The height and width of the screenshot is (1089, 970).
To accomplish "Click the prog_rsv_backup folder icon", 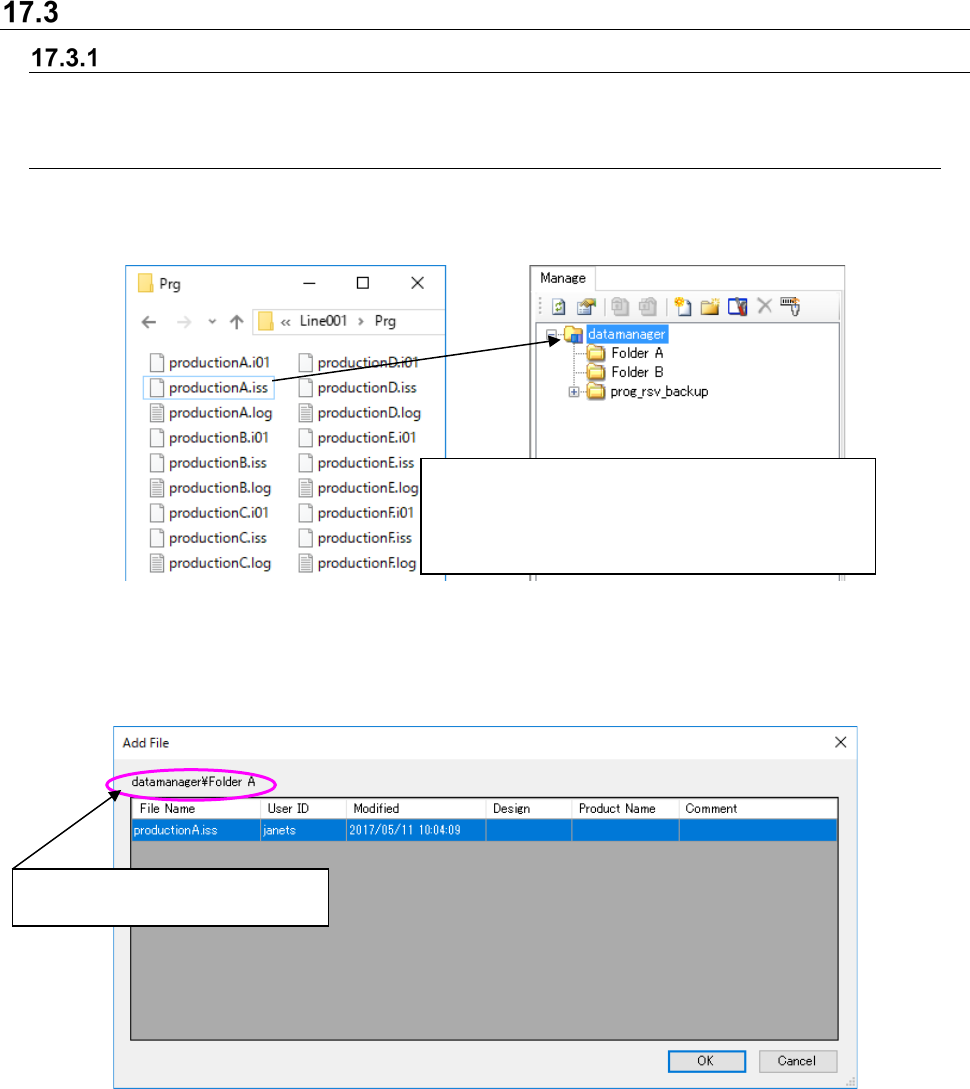I will [x=596, y=392].
